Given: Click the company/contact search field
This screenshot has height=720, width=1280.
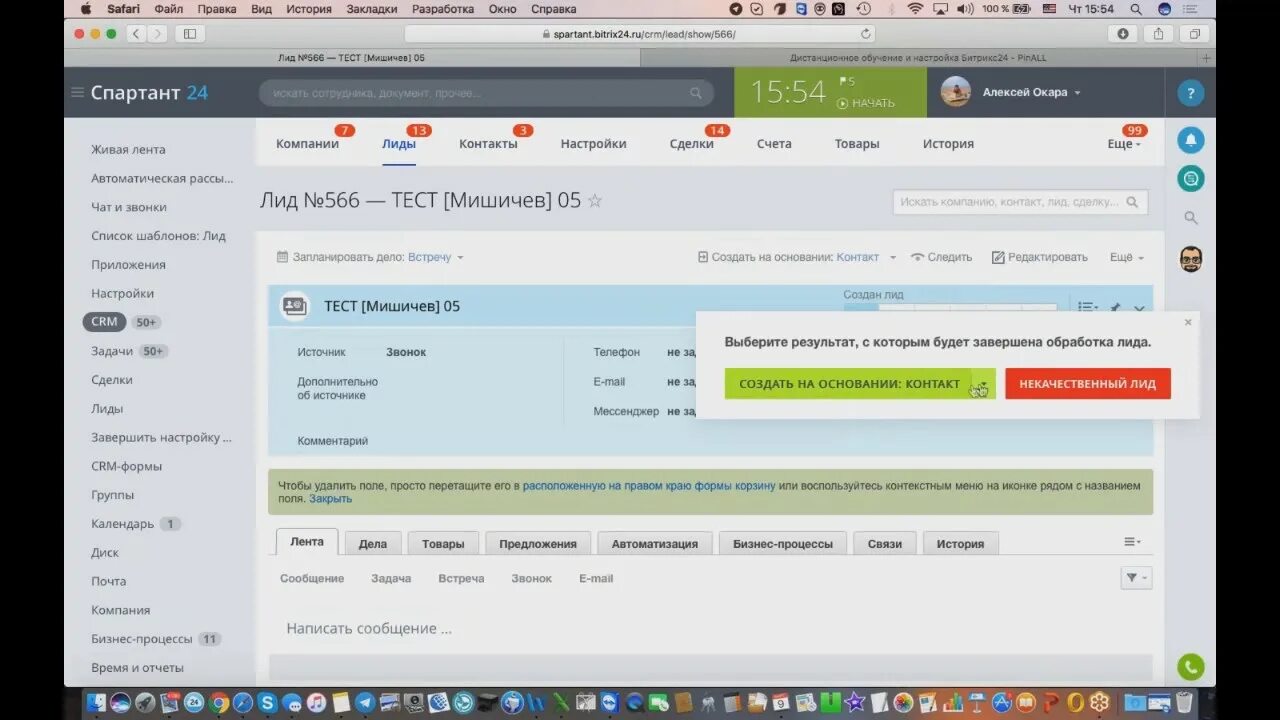Looking at the screenshot, I should tap(1020, 202).
